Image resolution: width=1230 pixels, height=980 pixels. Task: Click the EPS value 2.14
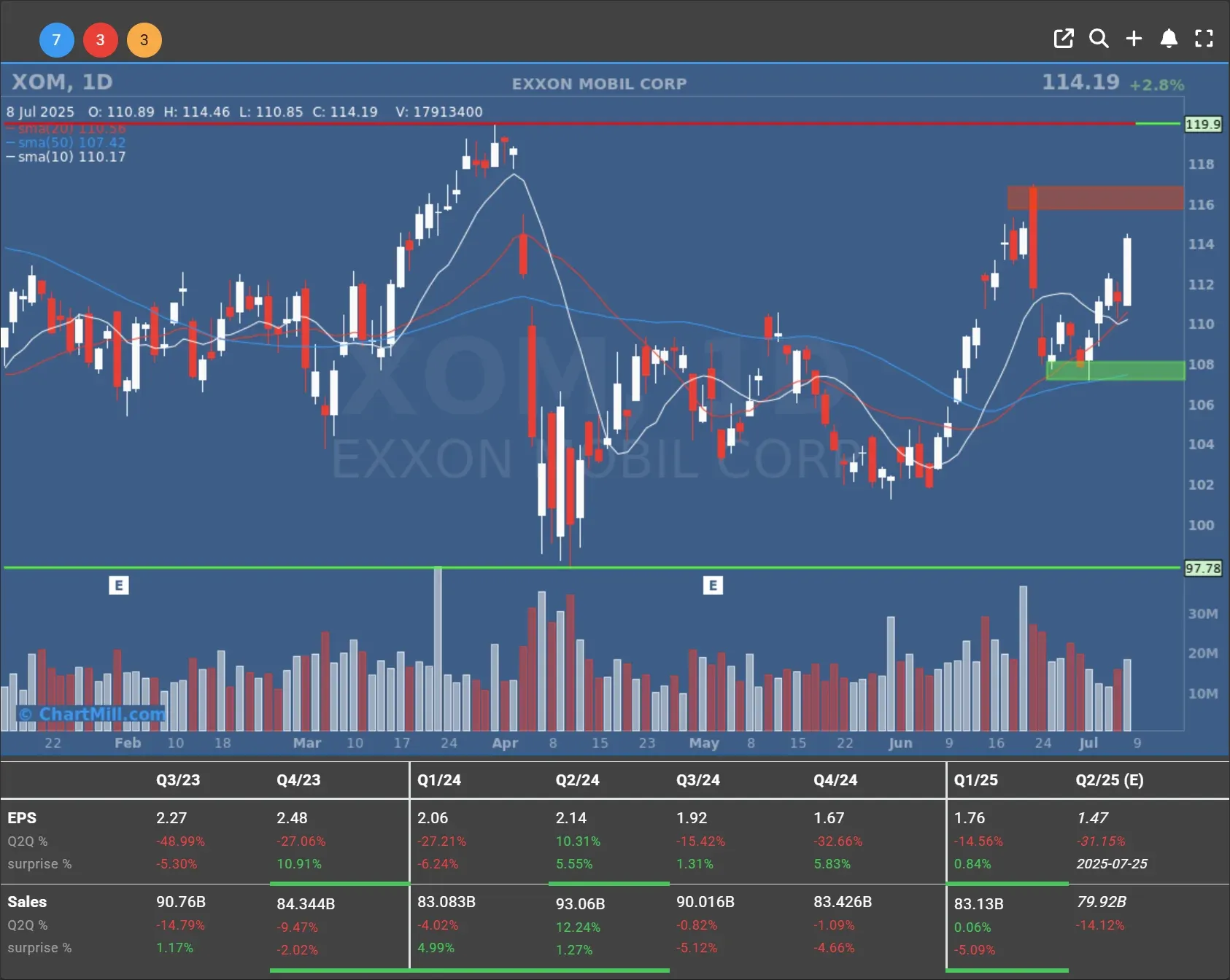tap(571, 818)
